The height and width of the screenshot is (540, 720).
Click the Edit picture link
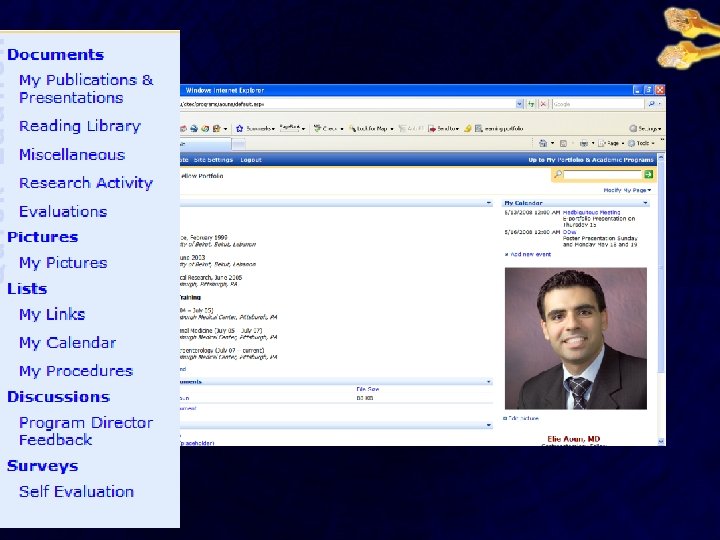click(x=523, y=418)
